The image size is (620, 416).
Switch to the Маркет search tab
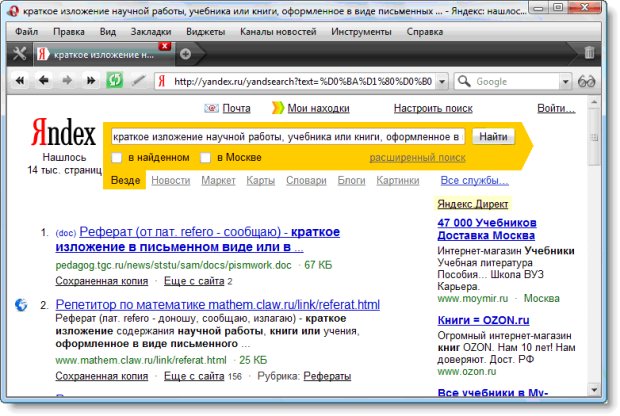(218, 180)
